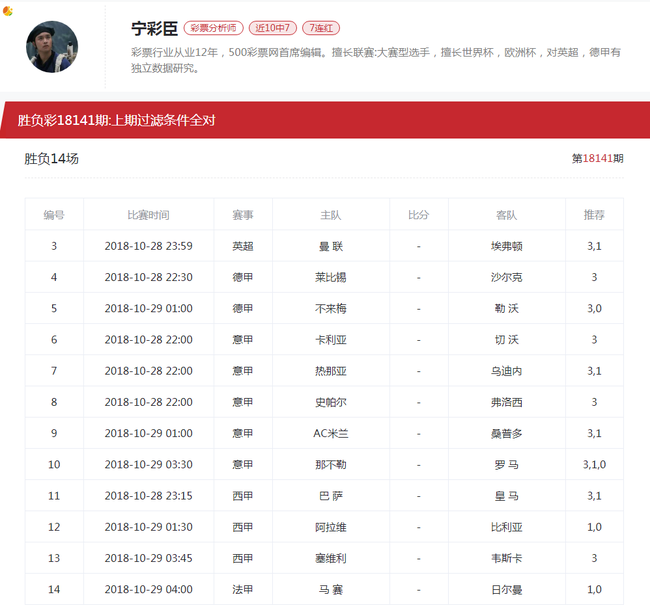The width and height of the screenshot is (650, 612).
Task: Click the 编号 column header
Action: [54, 215]
